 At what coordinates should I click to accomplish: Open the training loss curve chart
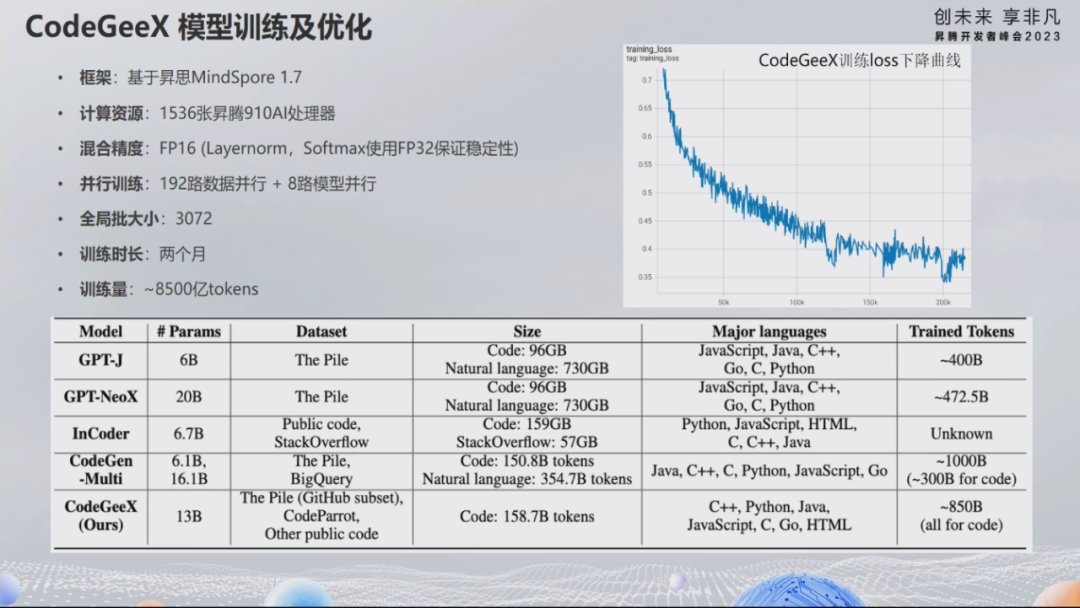click(x=797, y=176)
